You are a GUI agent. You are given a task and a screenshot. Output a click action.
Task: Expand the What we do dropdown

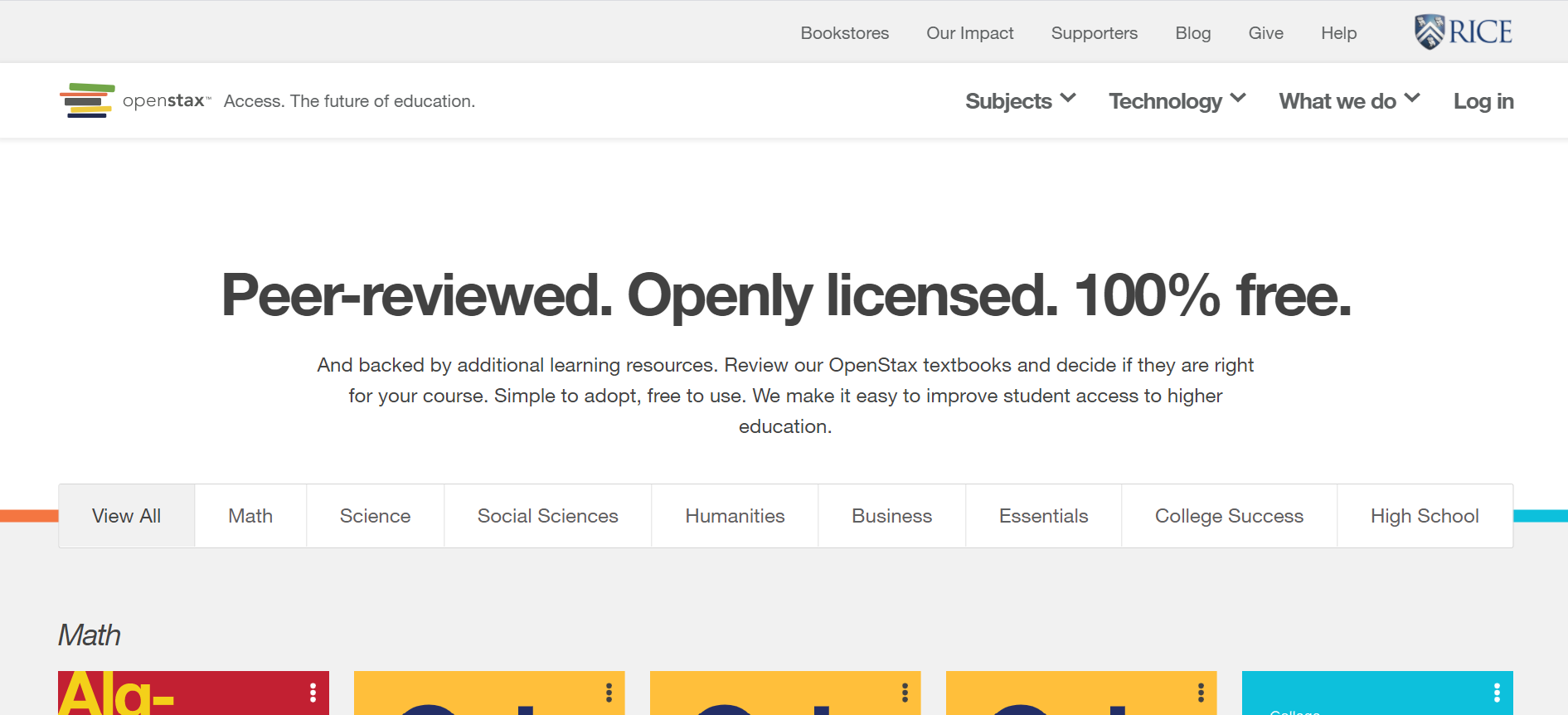[1349, 101]
